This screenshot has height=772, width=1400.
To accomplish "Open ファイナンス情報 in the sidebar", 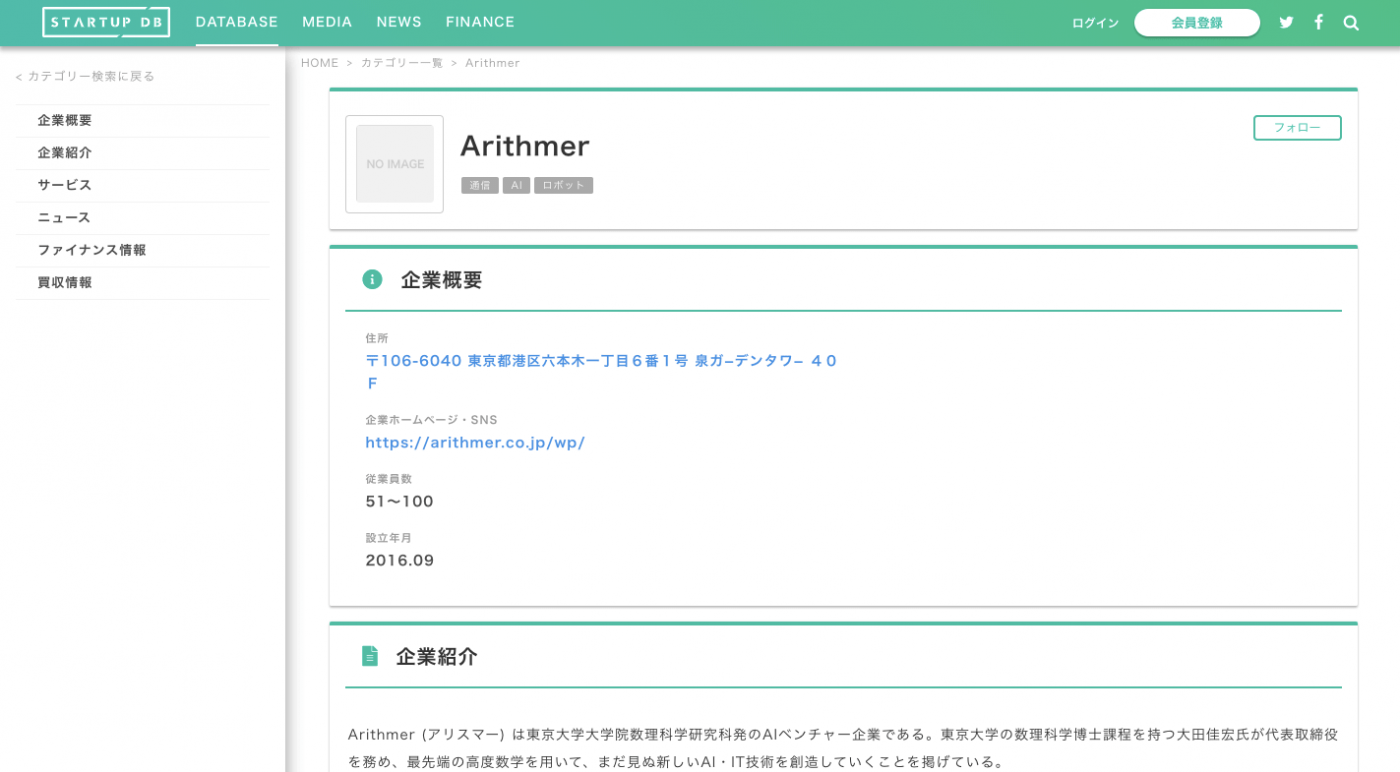I will click(x=143, y=250).
